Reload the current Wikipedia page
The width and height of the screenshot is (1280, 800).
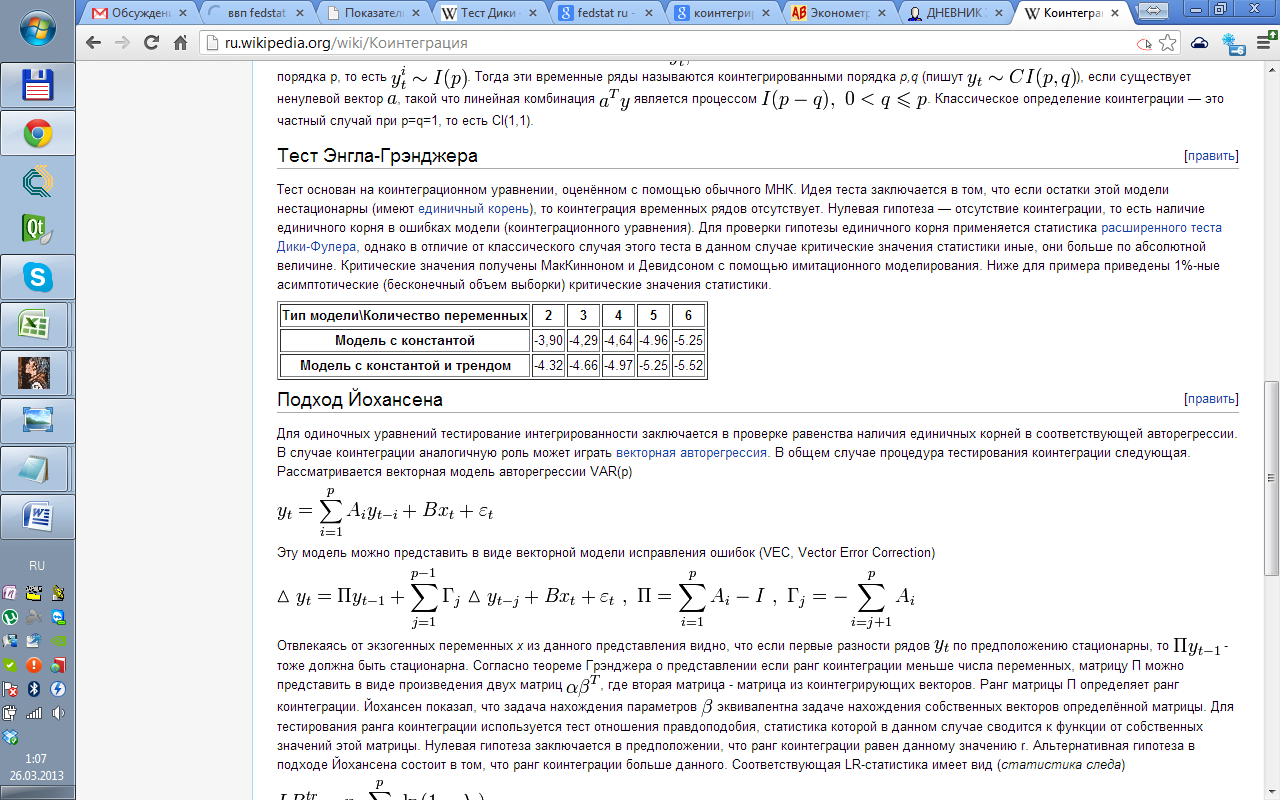pyautogui.click(x=151, y=43)
